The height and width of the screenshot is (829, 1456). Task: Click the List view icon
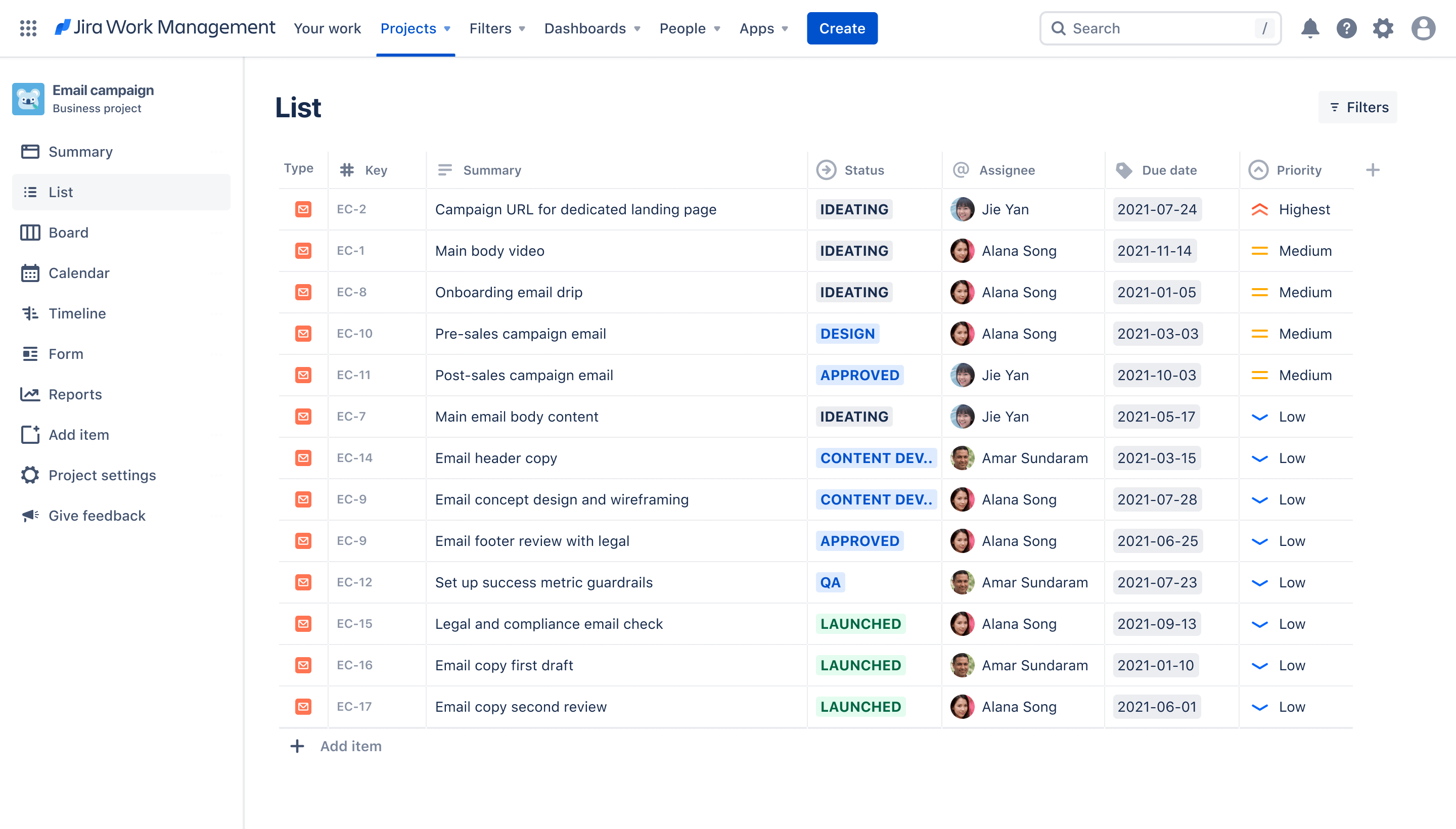click(x=30, y=191)
